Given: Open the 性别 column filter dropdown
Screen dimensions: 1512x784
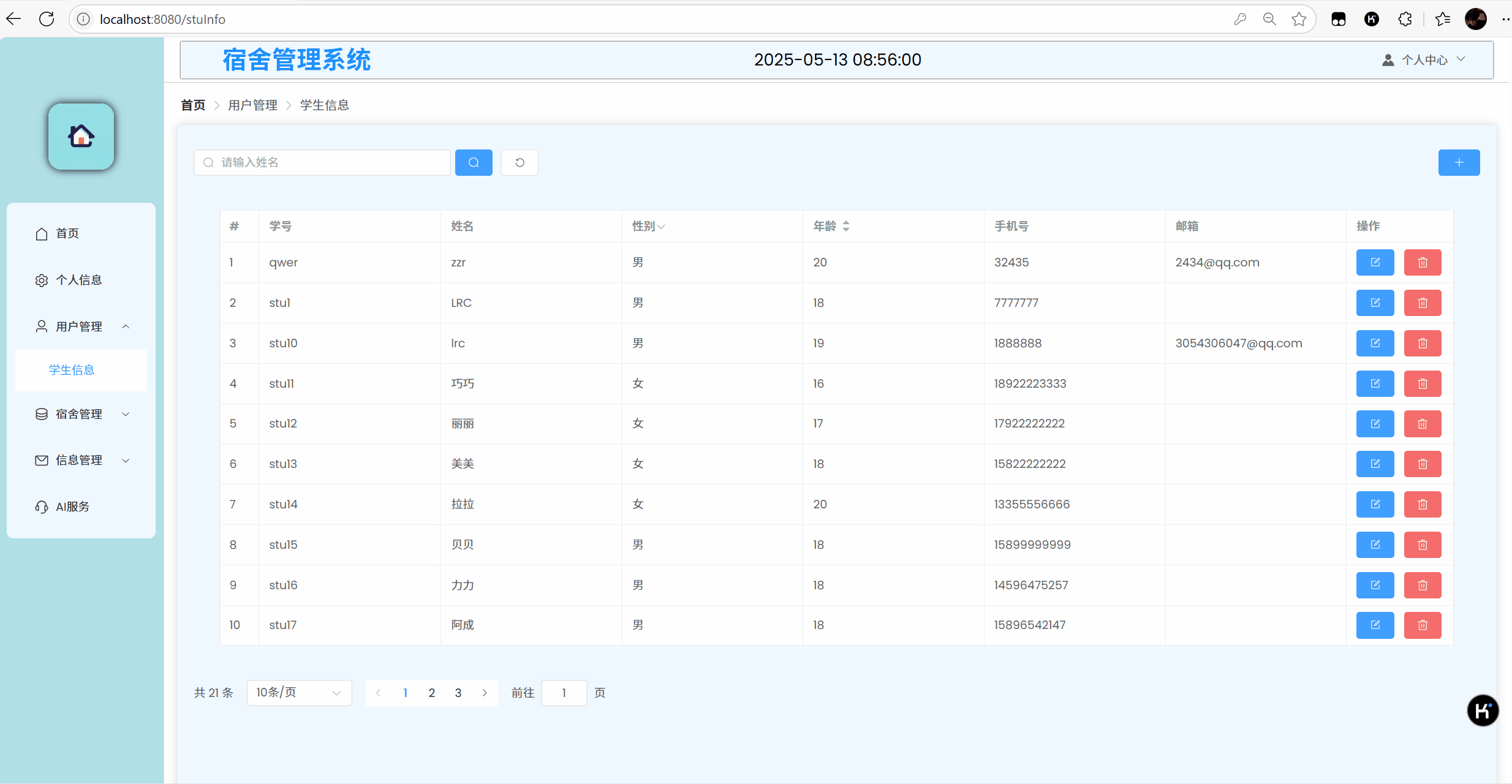Looking at the screenshot, I should click(x=661, y=227).
